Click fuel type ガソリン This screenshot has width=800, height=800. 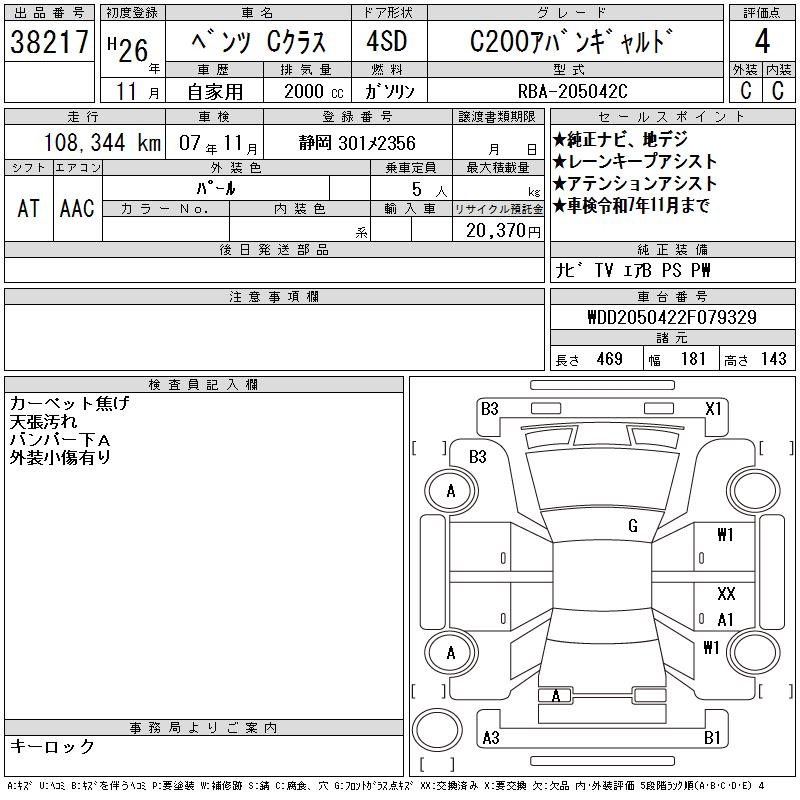pyautogui.click(x=390, y=92)
